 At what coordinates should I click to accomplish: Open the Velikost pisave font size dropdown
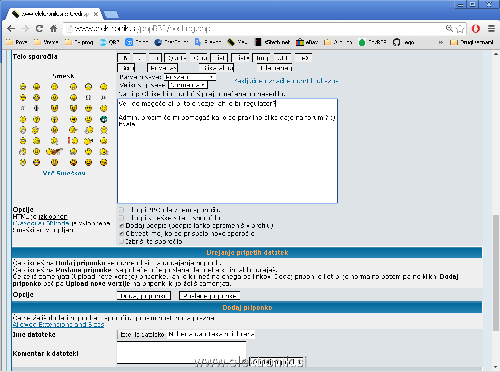click(x=188, y=85)
